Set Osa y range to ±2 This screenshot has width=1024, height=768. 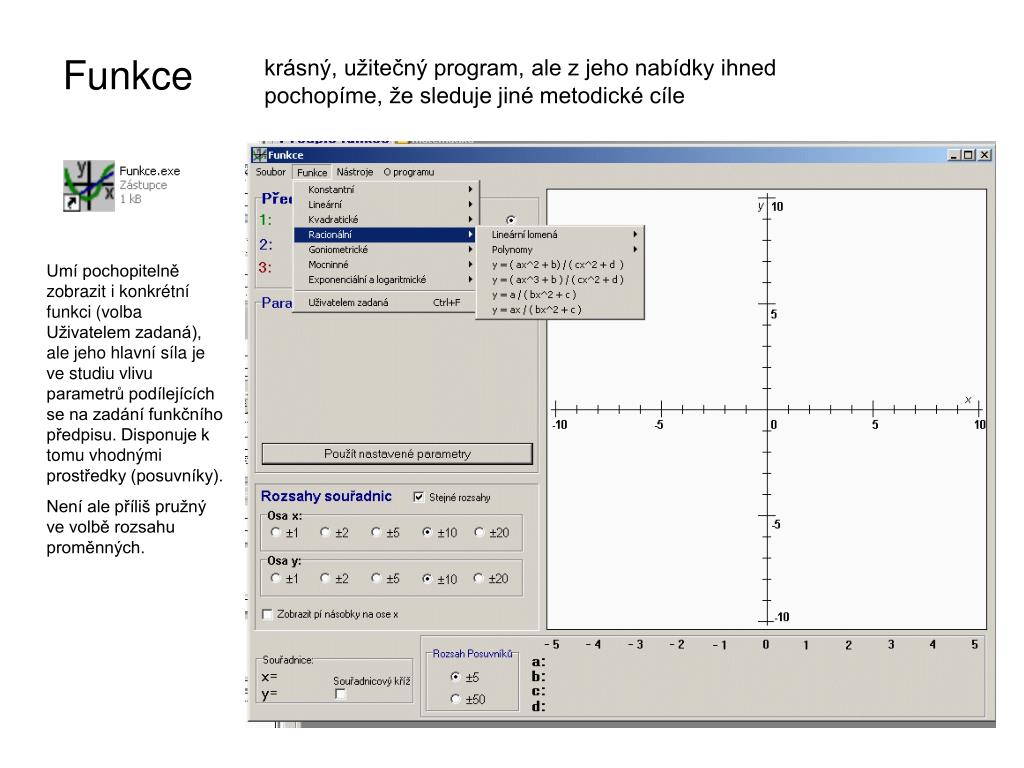[325, 578]
